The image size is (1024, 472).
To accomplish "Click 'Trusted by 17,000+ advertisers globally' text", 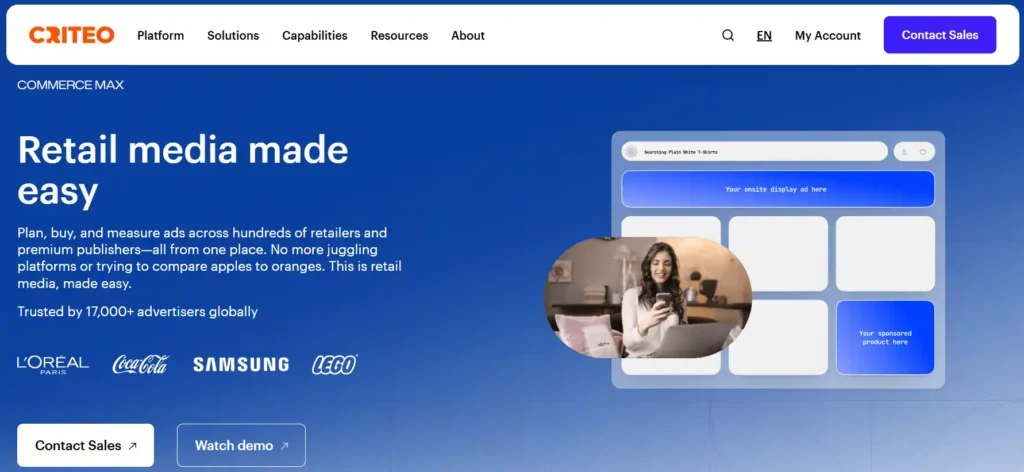I will tap(138, 311).
